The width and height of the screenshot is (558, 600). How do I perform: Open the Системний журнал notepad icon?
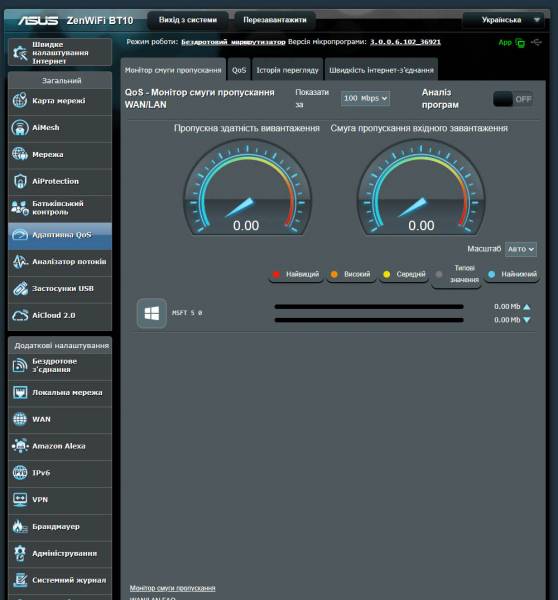(x=20, y=580)
